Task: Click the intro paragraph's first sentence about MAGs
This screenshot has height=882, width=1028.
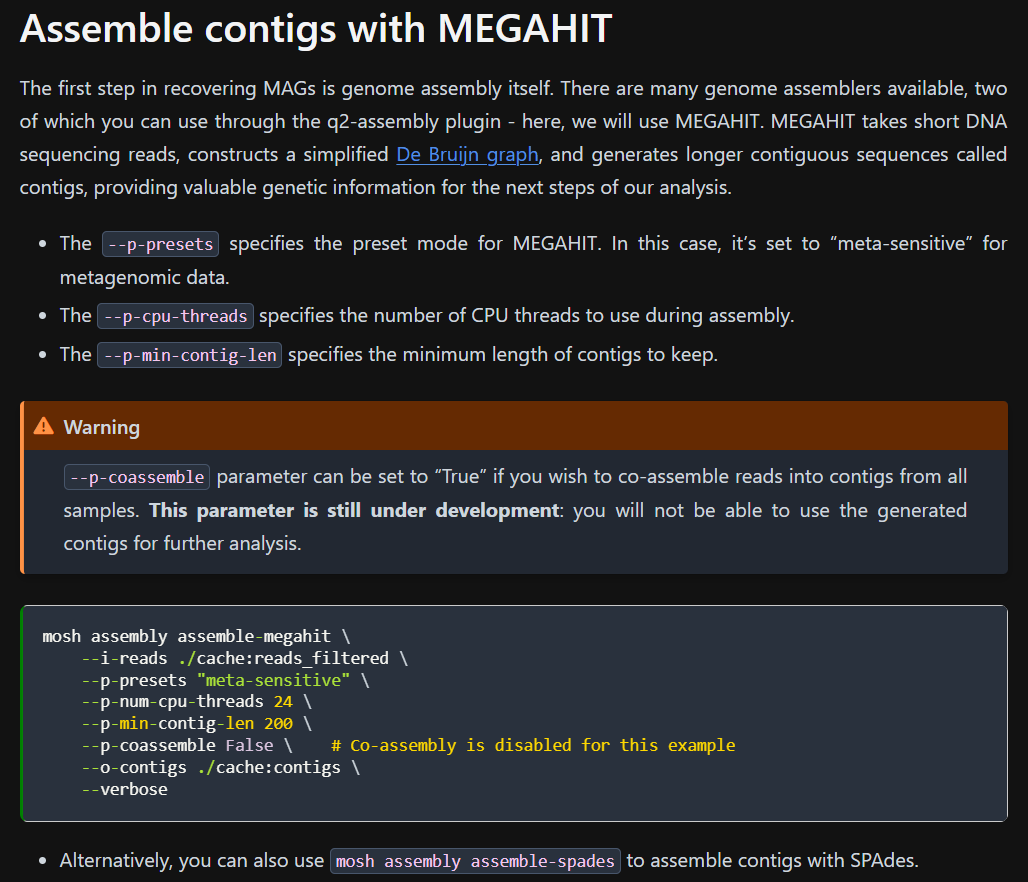Action: point(285,88)
